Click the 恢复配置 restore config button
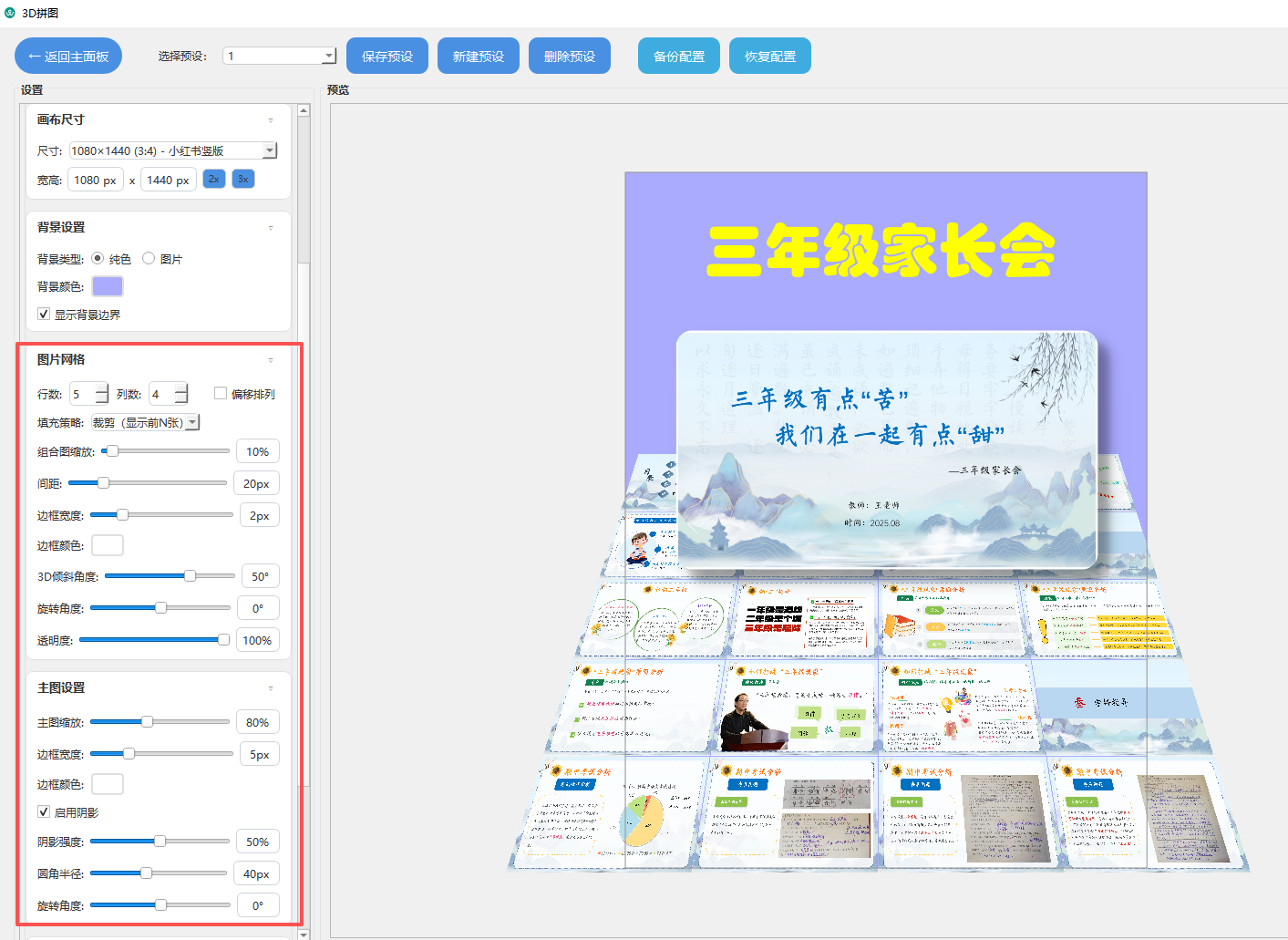 point(769,55)
